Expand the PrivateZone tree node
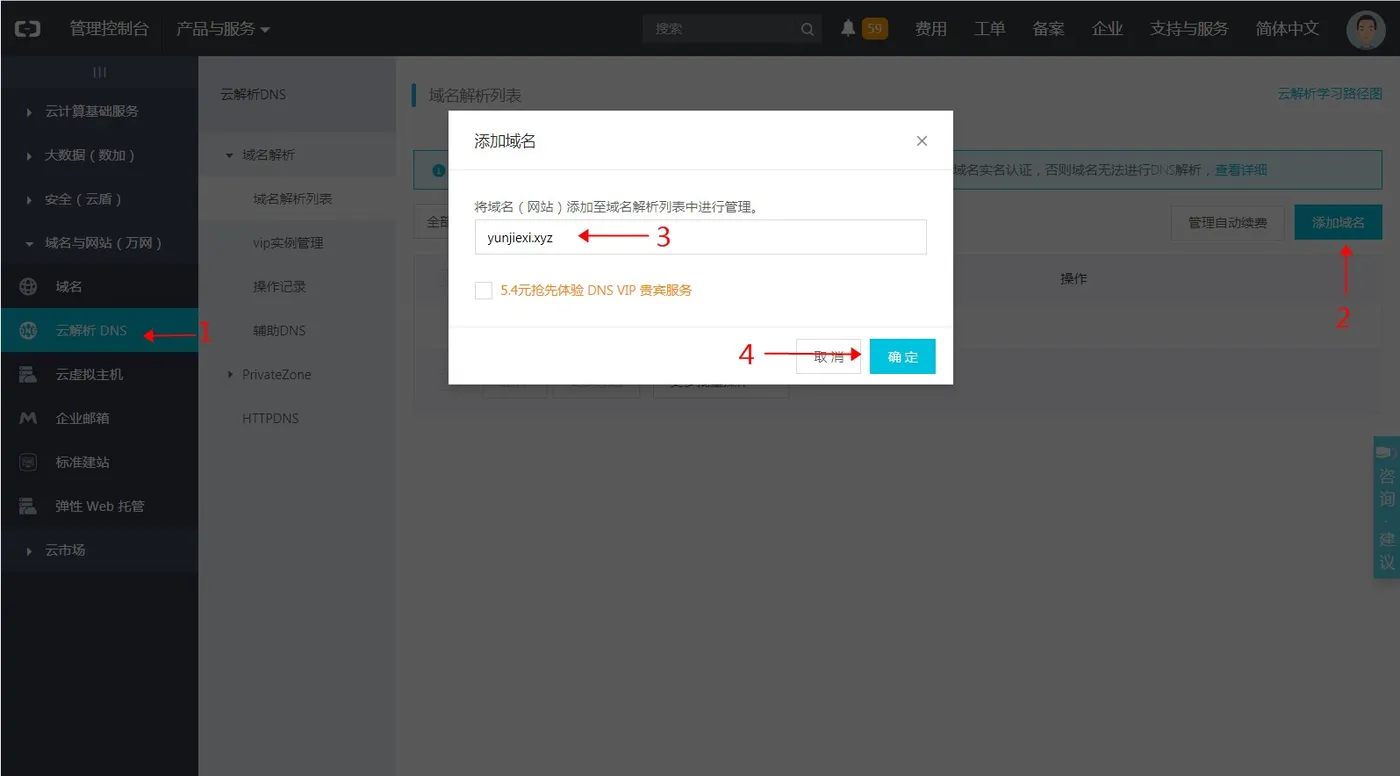The width and height of the screenshot is (1400, 776). [230, 374]
